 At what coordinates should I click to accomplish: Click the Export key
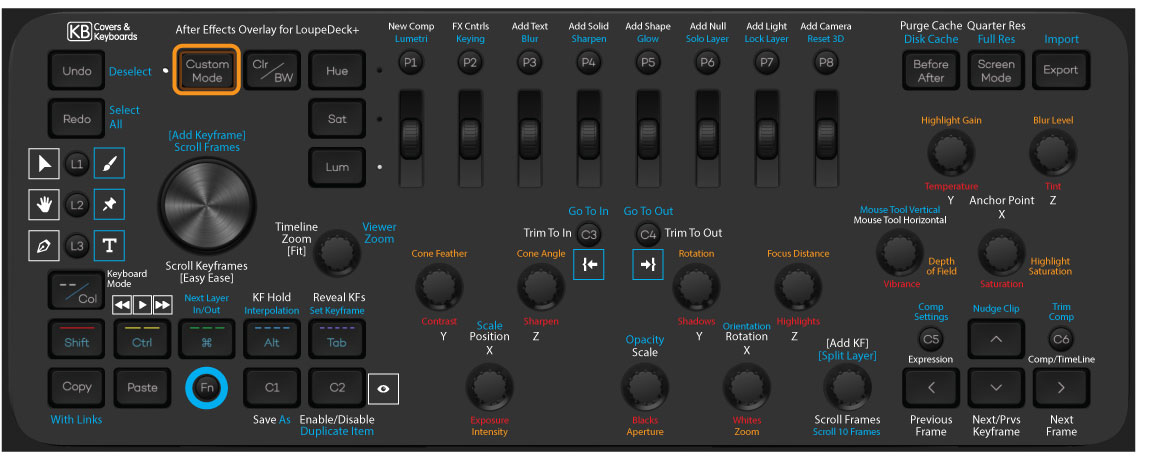[1061, 71]
